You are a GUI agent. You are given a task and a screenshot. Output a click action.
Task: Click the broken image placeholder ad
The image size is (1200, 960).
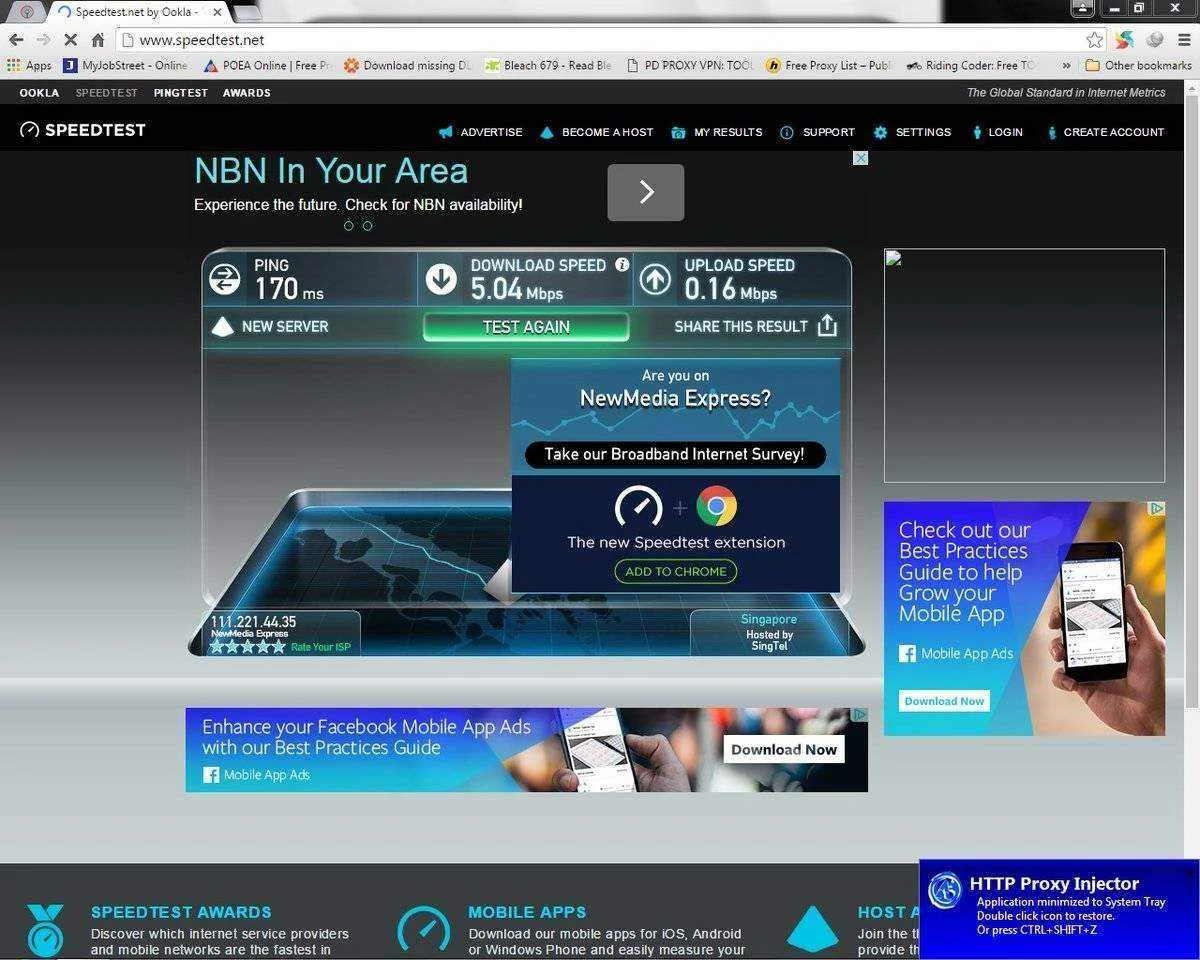pyautogui.click(x=1024, y=366)
